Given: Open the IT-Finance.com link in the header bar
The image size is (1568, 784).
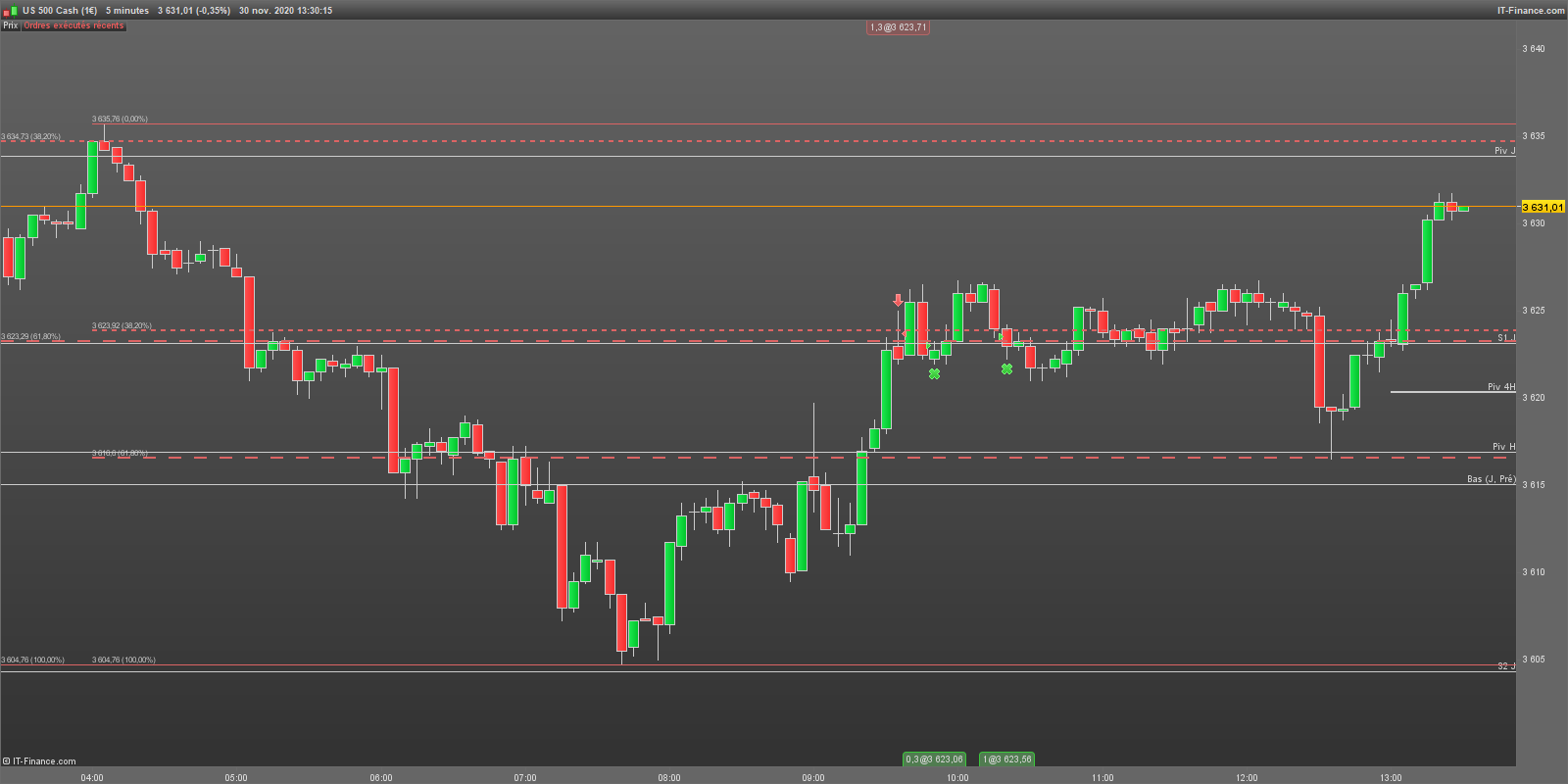Looking at the screenshot, I should coord(1531,11).
